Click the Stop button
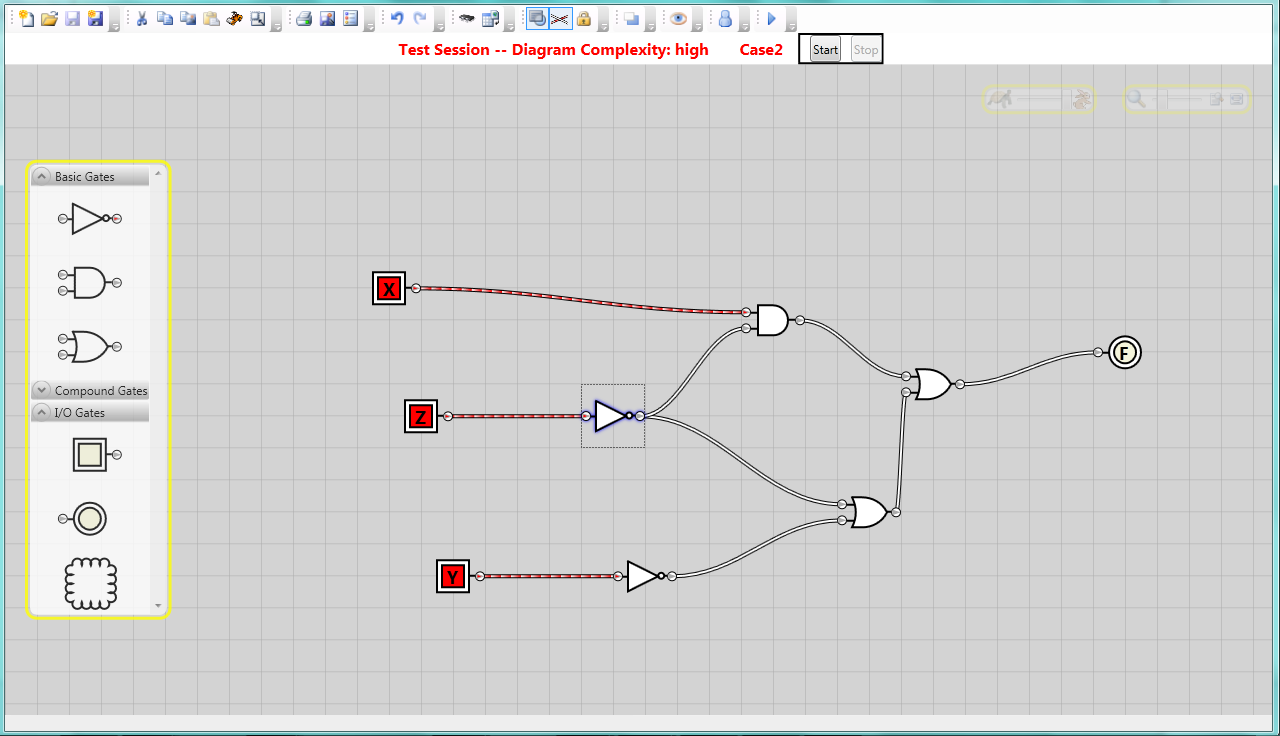This screenshot has width=1280, height=736. pos(866,50)
